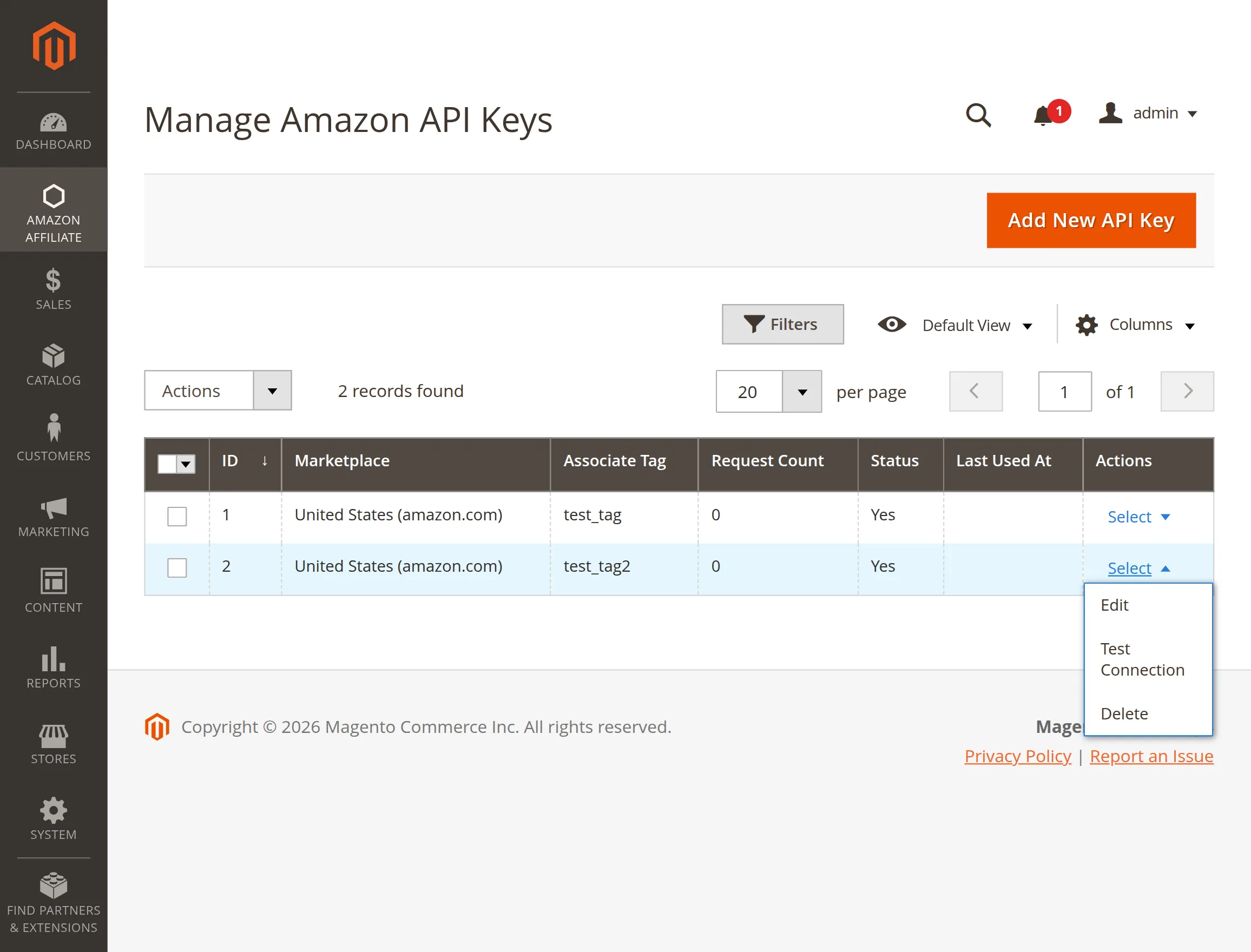Open Select actions for test_tag row
Screen dimensions: 1251x952
pyautogui.click(x=1138, y=517)
